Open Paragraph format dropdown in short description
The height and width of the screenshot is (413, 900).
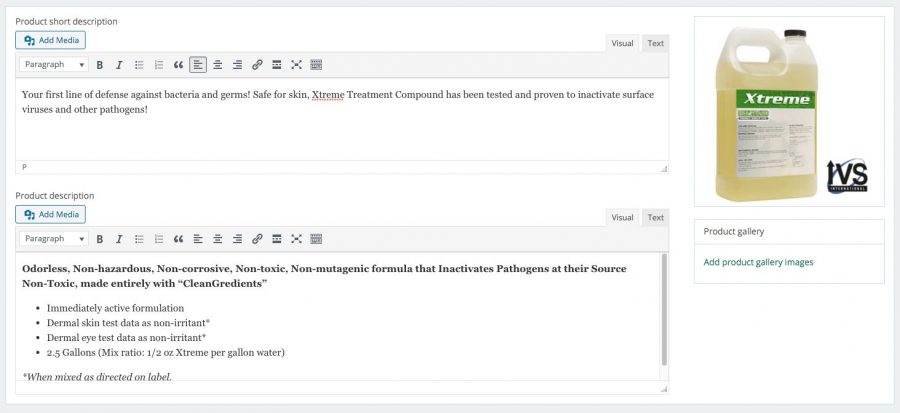[54, 65]
